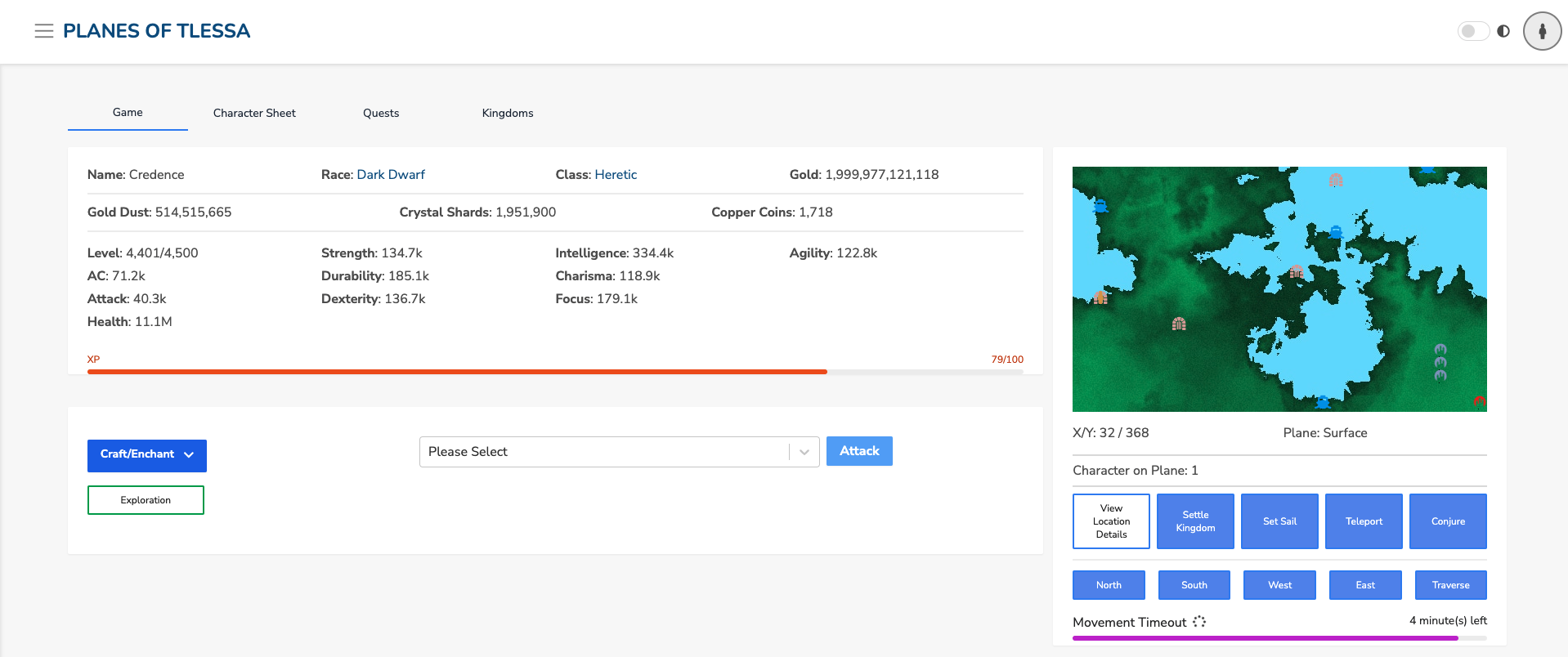The height and width of the screenshot is (657, 1568).
Task: Open the Dark Dwarf race link
Action: pos(391,175)
